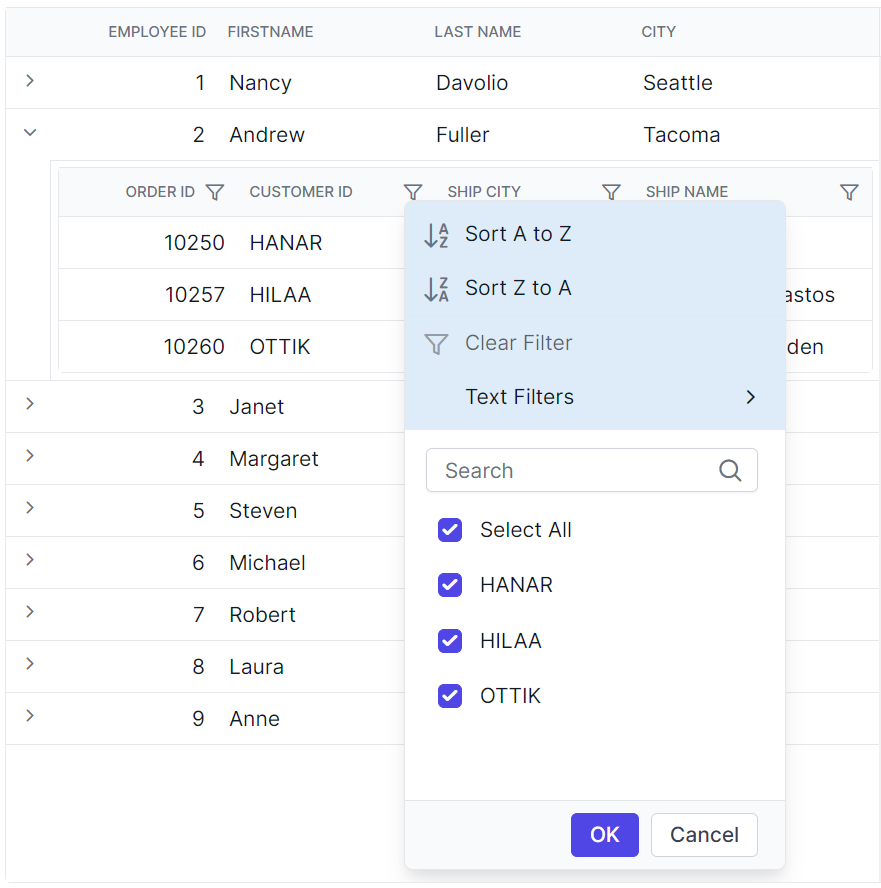
Task: Sort by the FirstName column header
Action: pos(270,32)
